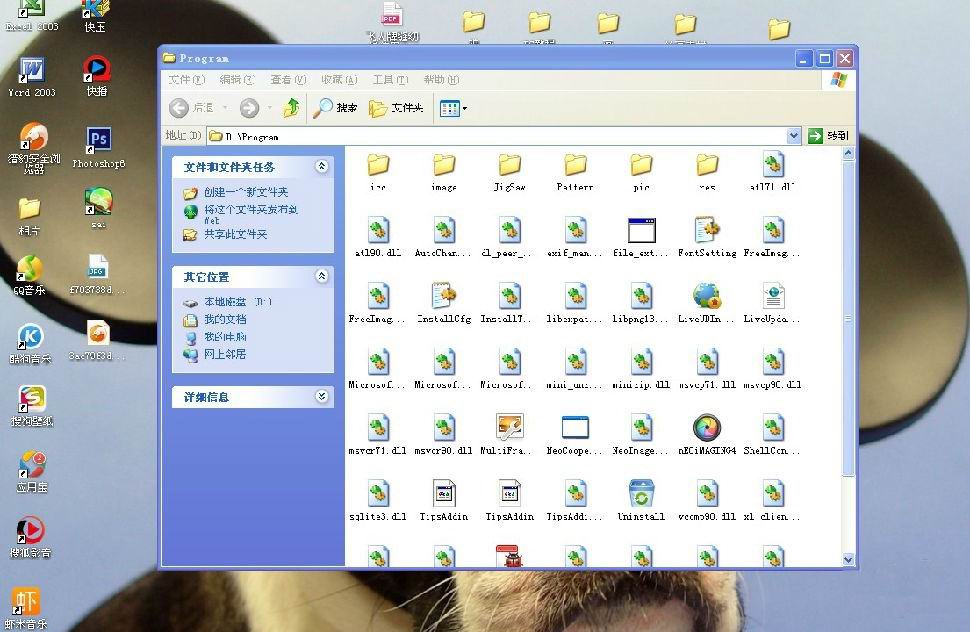Click the Up one level toolbar arrow
Viewport: 970px width, 632px height.
point(291,108)
